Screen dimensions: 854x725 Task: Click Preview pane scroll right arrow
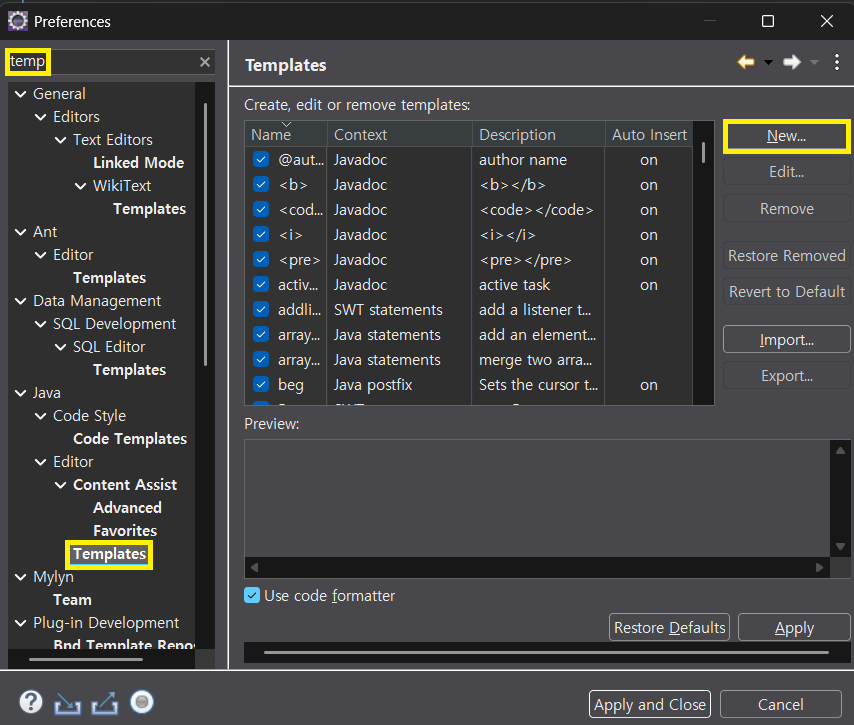[819, 568]
